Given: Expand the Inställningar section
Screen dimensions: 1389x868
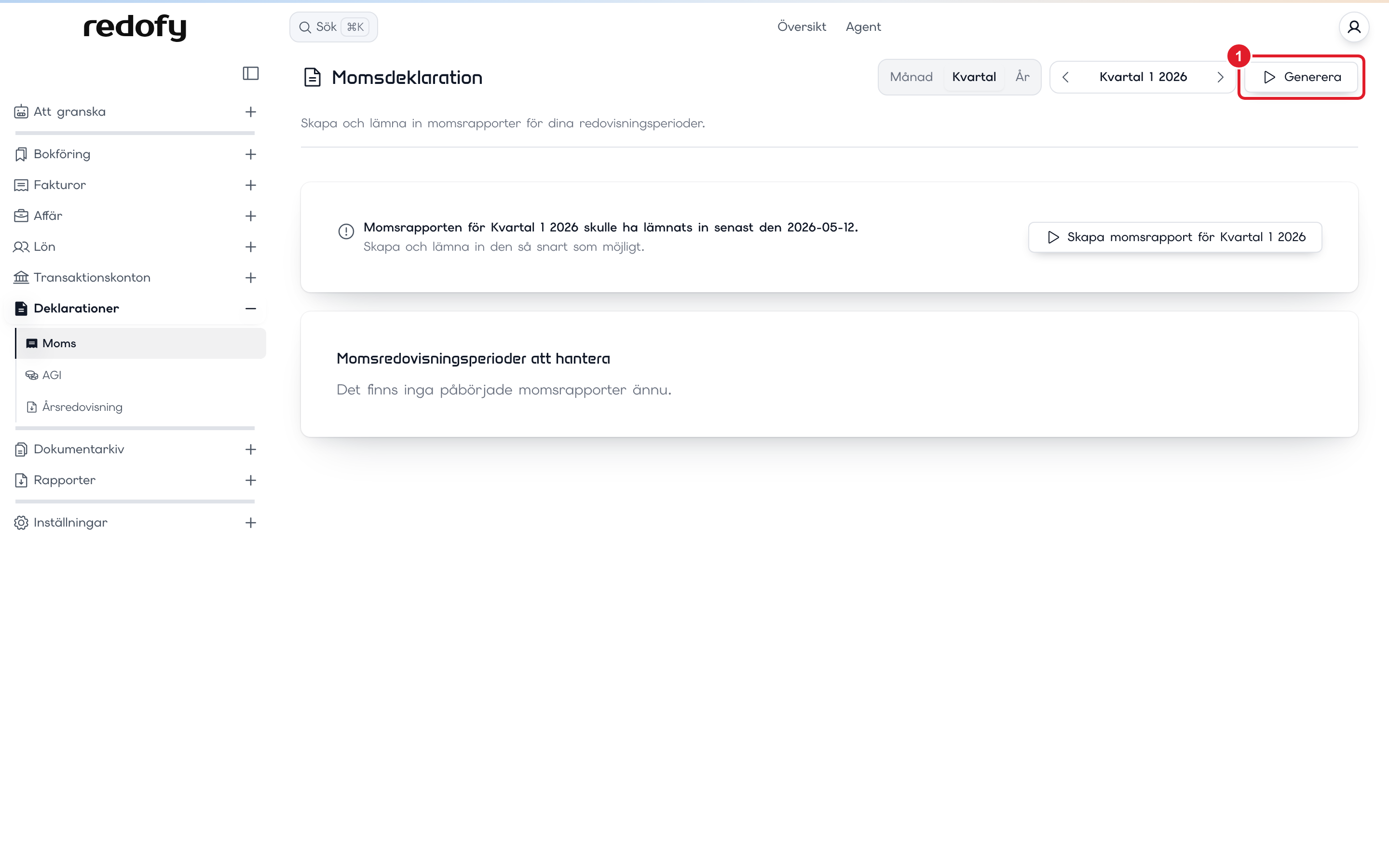Looking at the screenshot, I should pyautogui.click(x=250, y=523).
